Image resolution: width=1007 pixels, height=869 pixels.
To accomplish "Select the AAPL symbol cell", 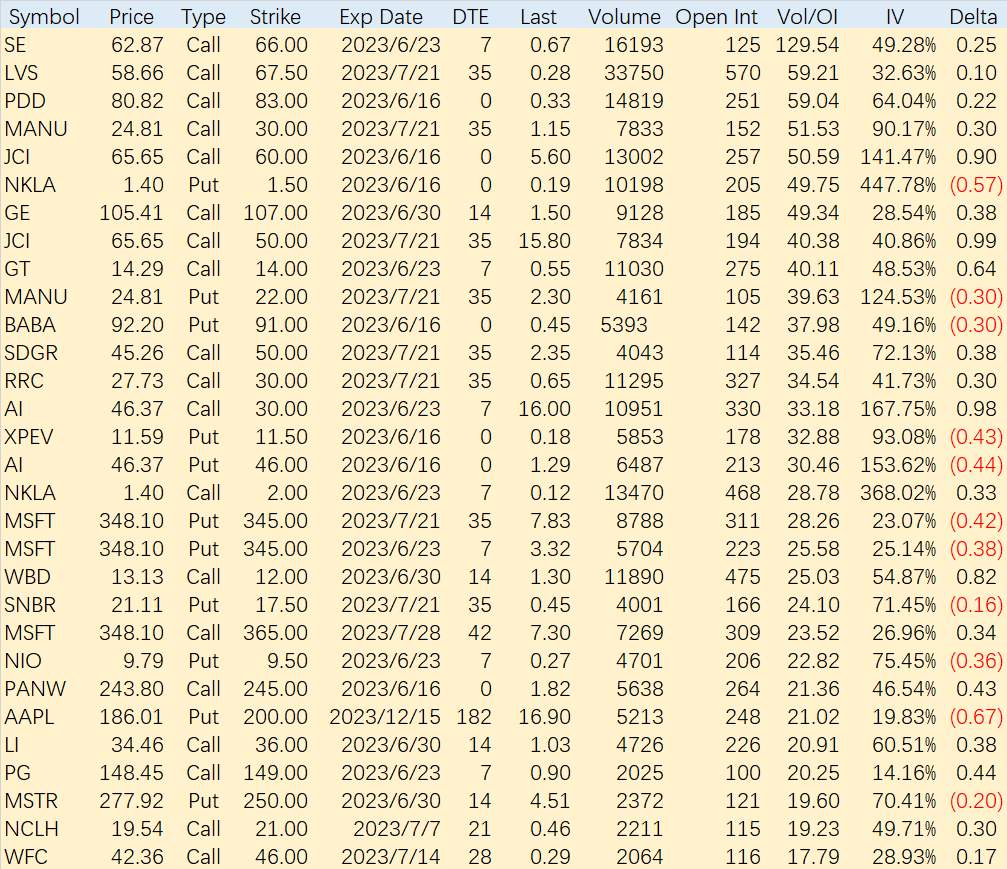I will coord(29,717).
